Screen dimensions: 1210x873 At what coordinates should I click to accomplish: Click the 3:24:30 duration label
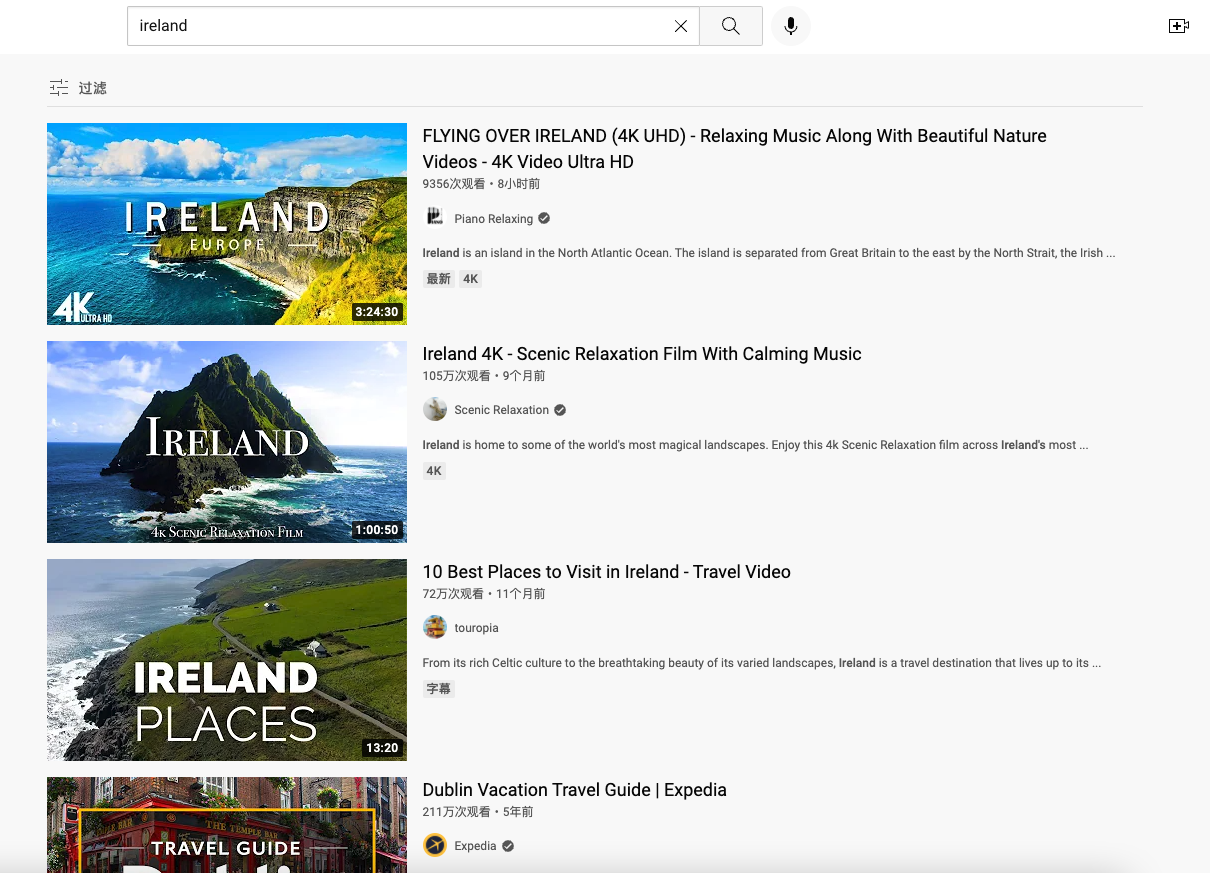tap(377, 312)
